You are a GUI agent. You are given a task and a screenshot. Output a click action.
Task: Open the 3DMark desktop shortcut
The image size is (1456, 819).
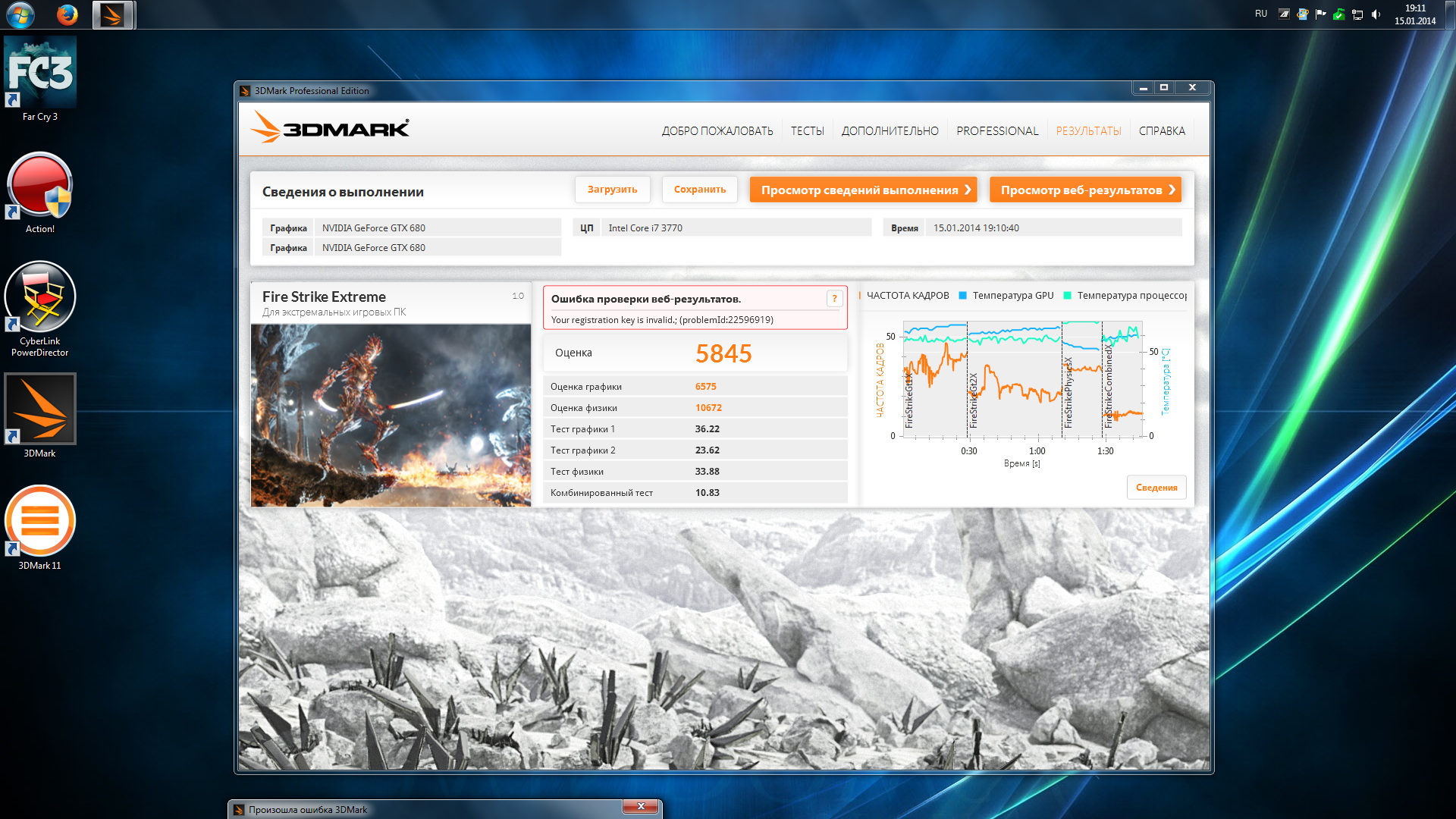[x=40, y=409]
